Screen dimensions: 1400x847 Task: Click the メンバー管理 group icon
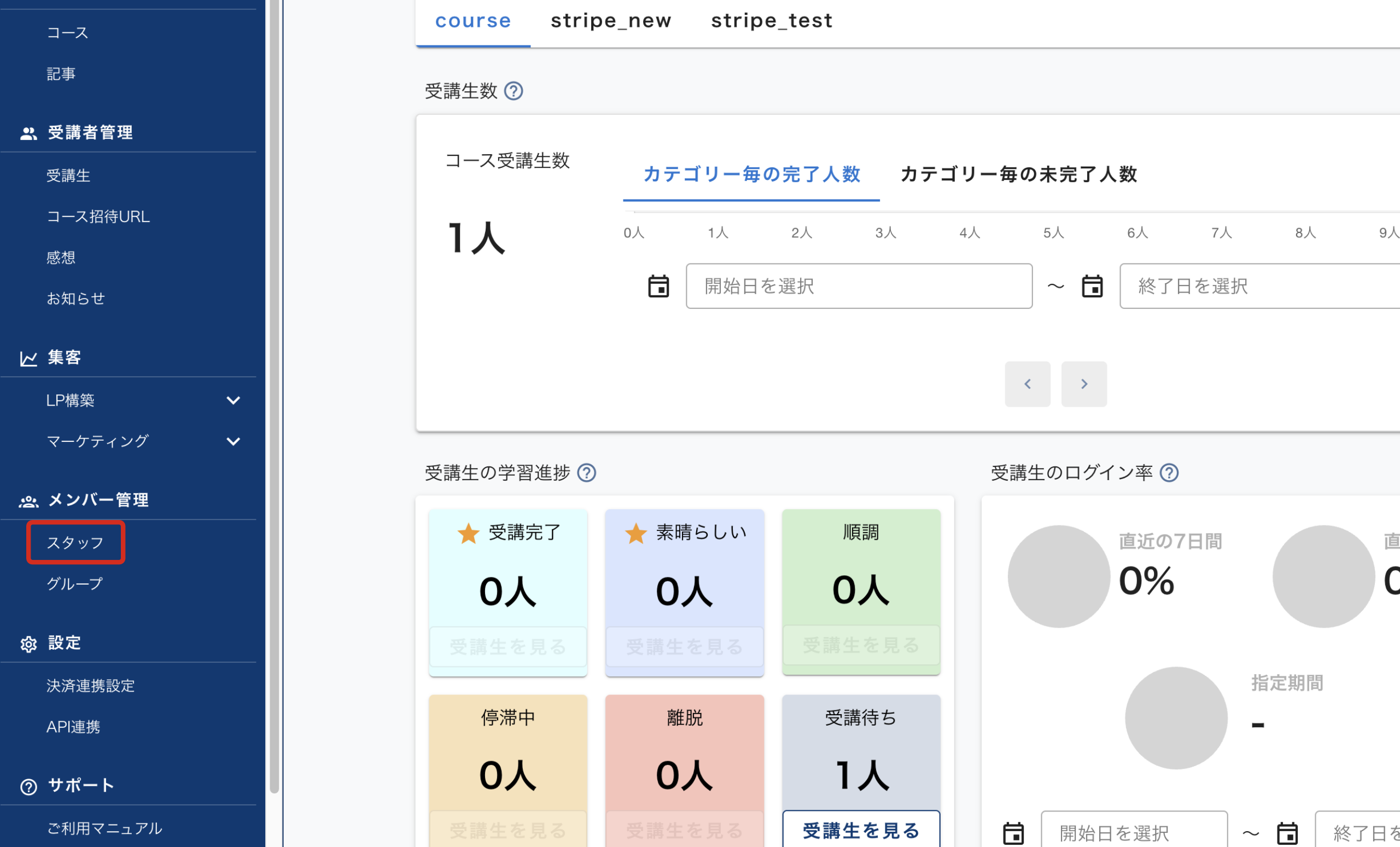tap(28, 501)
